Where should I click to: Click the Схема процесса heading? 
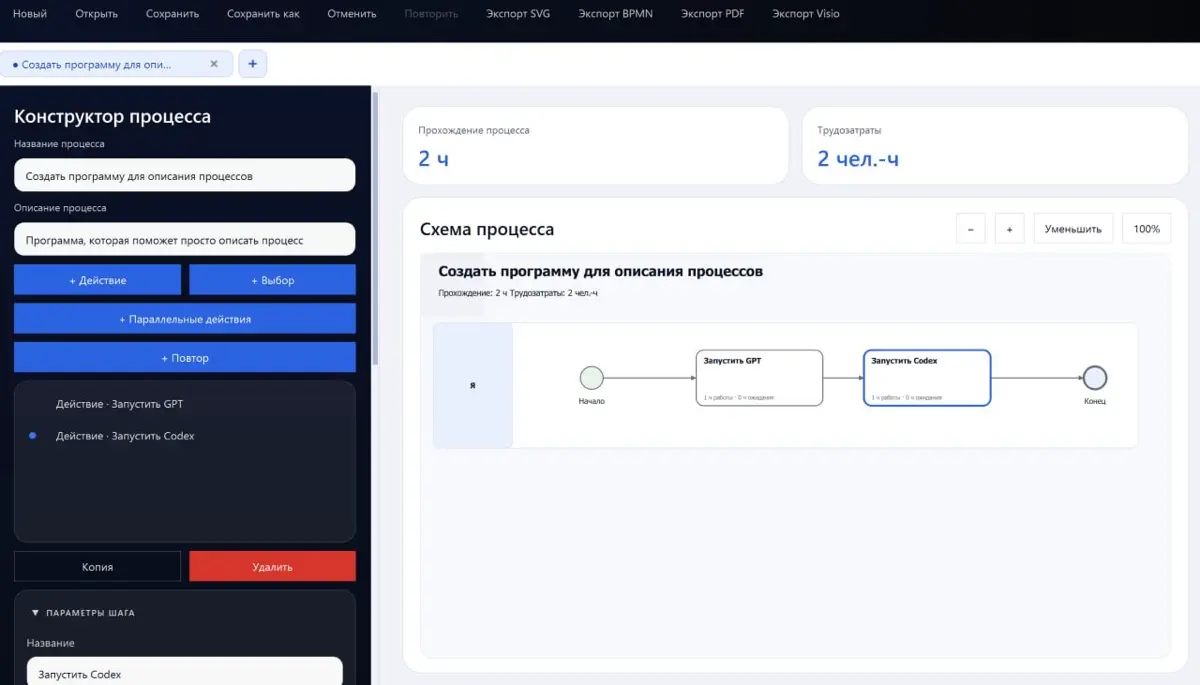coord(487,229)
